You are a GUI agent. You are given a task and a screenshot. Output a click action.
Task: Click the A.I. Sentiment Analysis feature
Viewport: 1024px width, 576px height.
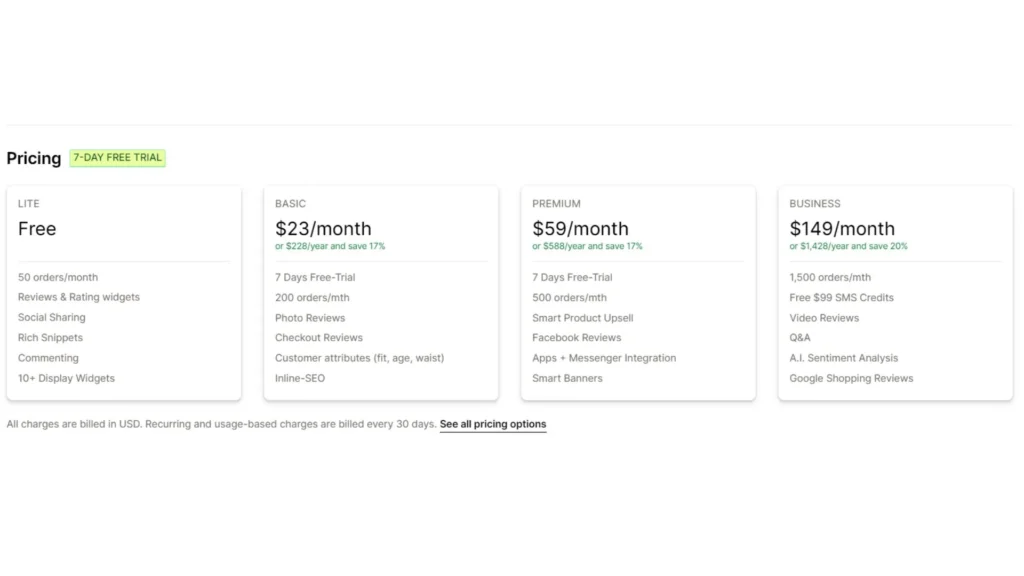pos(843,358)
